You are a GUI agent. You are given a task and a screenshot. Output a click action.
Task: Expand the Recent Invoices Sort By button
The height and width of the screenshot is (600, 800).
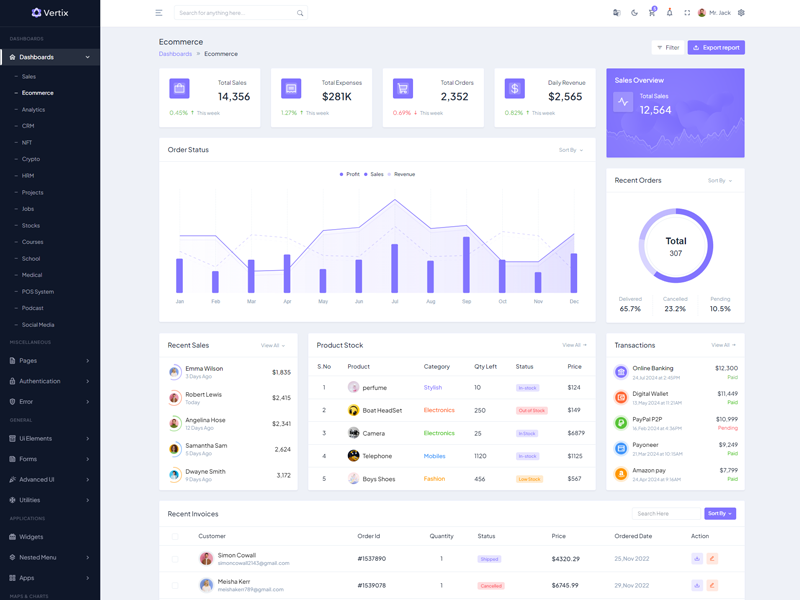point(720,513)
